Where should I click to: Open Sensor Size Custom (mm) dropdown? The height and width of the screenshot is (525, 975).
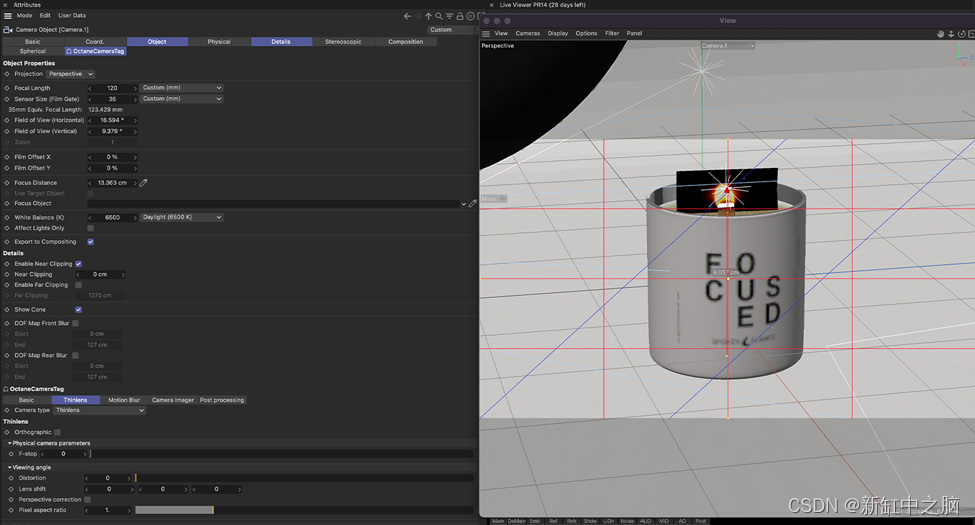pyautogui.click(x=182, y=99)
